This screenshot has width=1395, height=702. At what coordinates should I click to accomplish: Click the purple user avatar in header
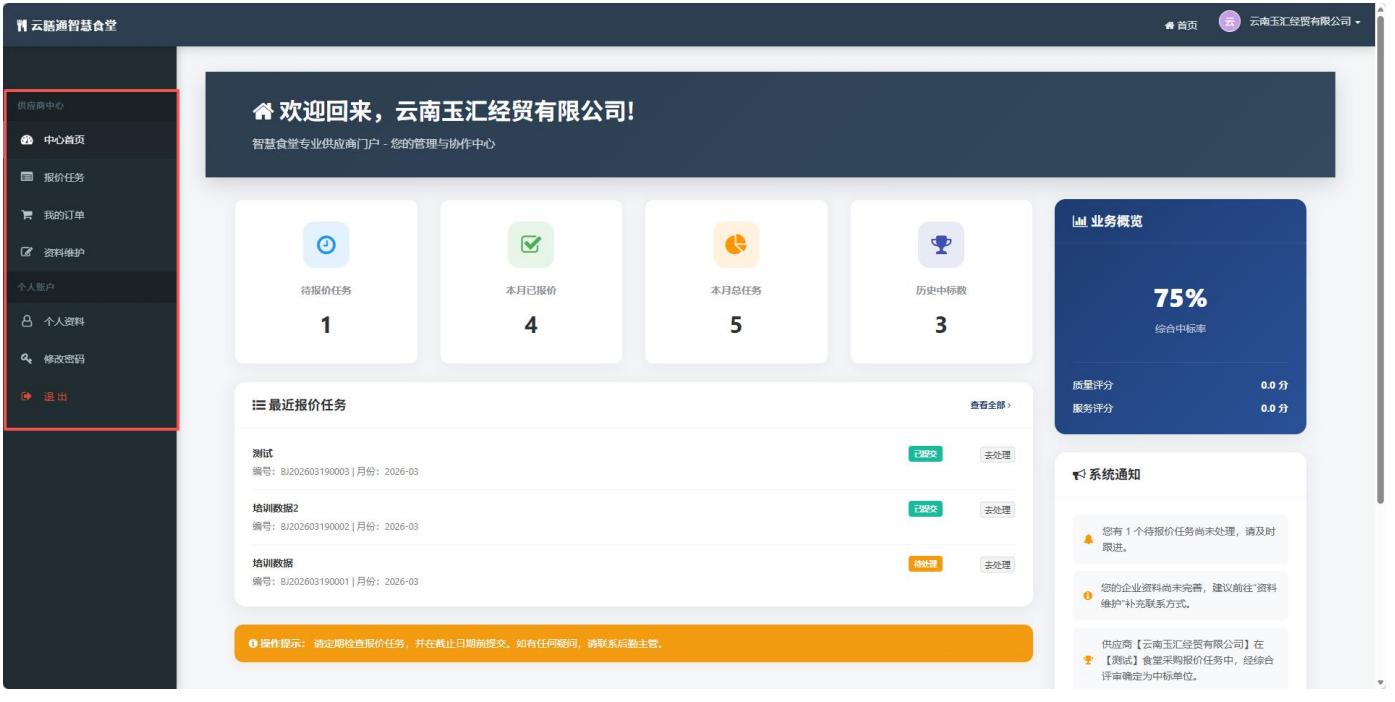[1229, 22]
